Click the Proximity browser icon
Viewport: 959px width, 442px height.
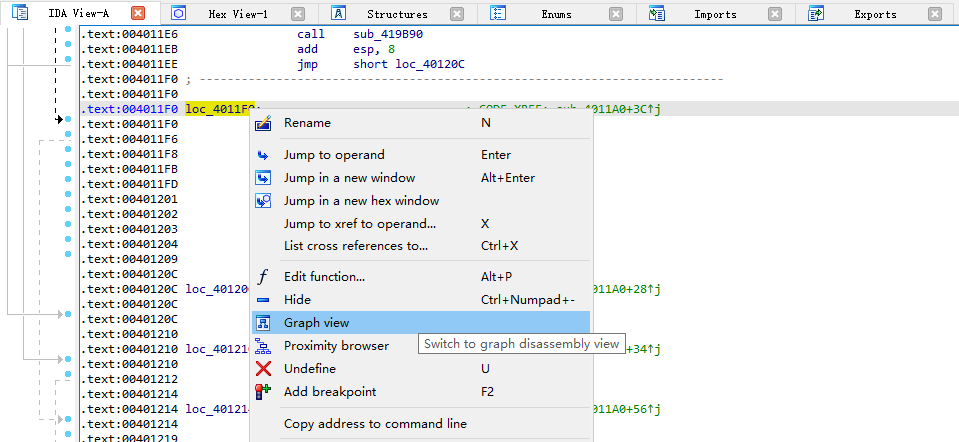(x=263, y=346)
